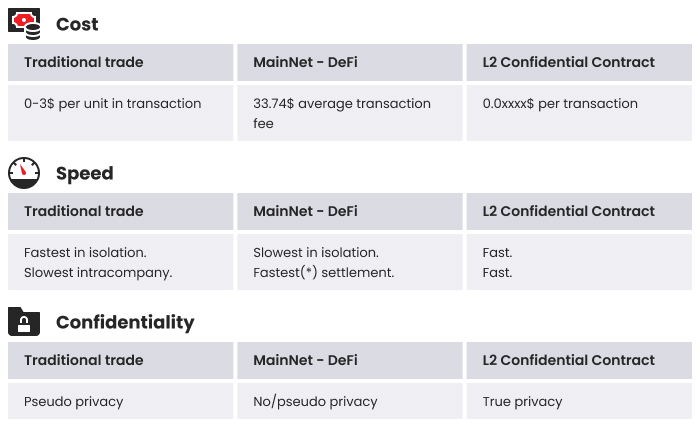Click MainNet - DeFi header in Cost table
This screenshot has height=427, width=700.
(x=350, y=62)
